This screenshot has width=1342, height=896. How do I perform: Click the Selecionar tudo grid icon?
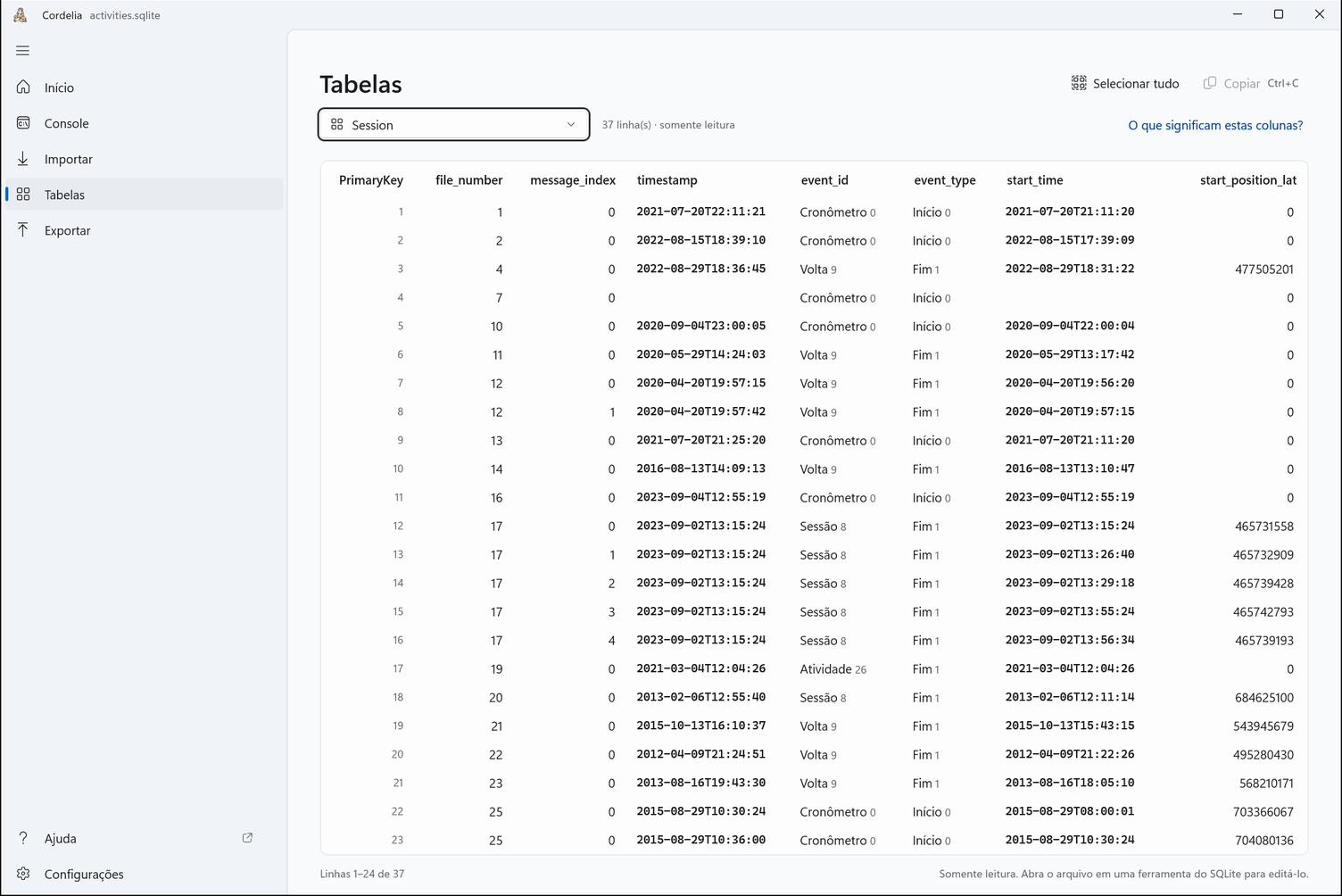(x=1079, y=83)
